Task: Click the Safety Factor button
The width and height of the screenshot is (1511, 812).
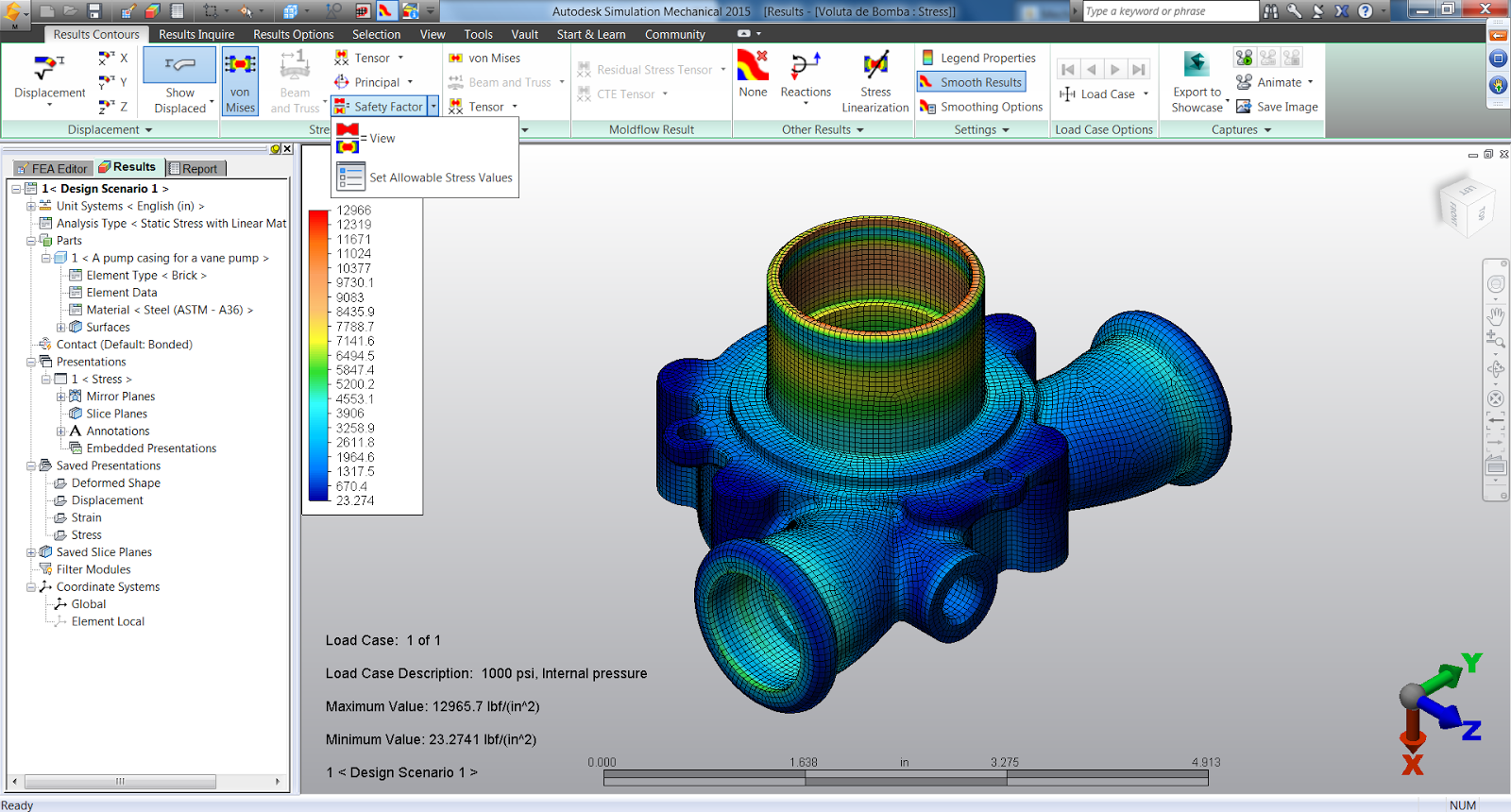Action: [380, 107]
